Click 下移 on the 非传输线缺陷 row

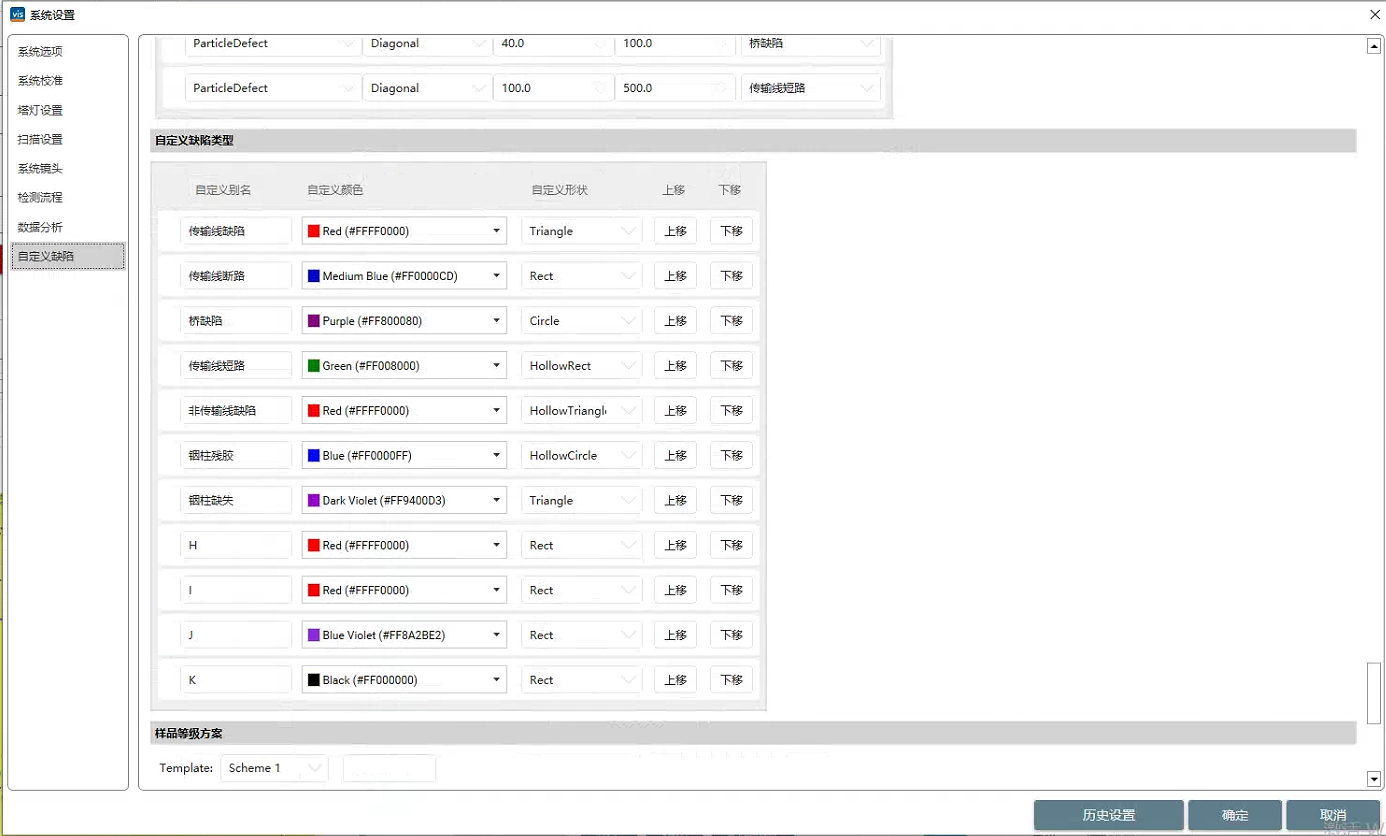tap(731, 410)
